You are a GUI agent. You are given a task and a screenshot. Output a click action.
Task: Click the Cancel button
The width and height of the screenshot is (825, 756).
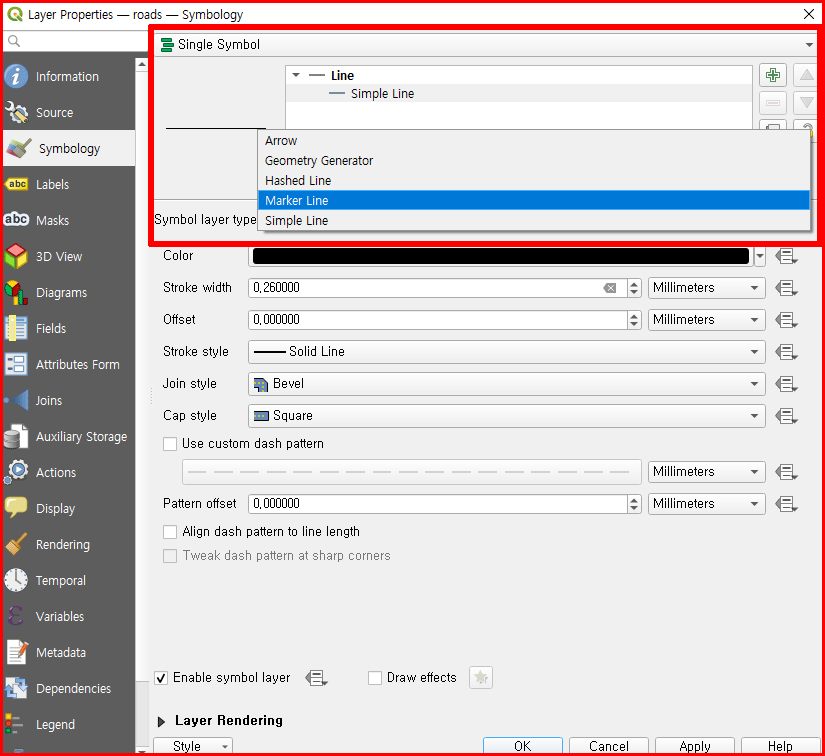[609, 746]
